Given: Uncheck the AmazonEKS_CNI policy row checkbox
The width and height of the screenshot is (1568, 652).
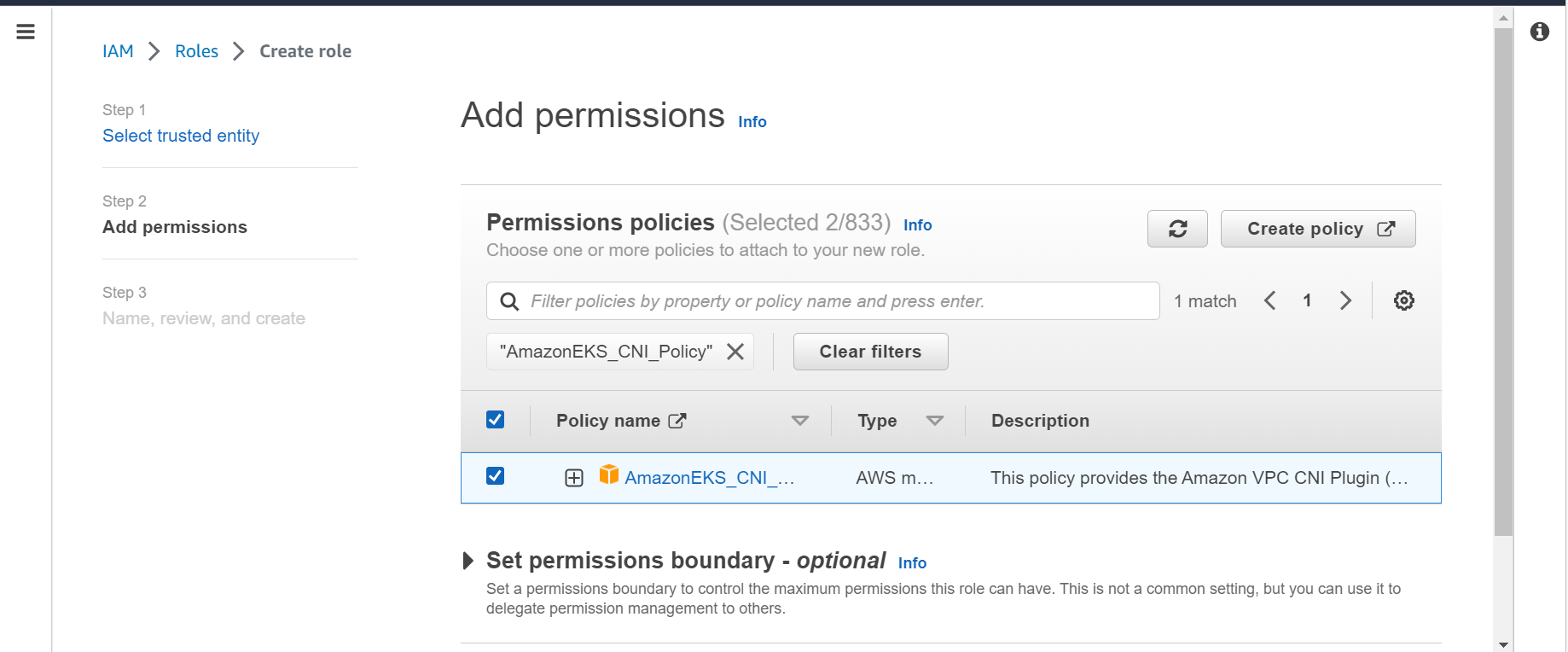Looking at the screenshot, I should pyautogui.click(x=496, y=475).
